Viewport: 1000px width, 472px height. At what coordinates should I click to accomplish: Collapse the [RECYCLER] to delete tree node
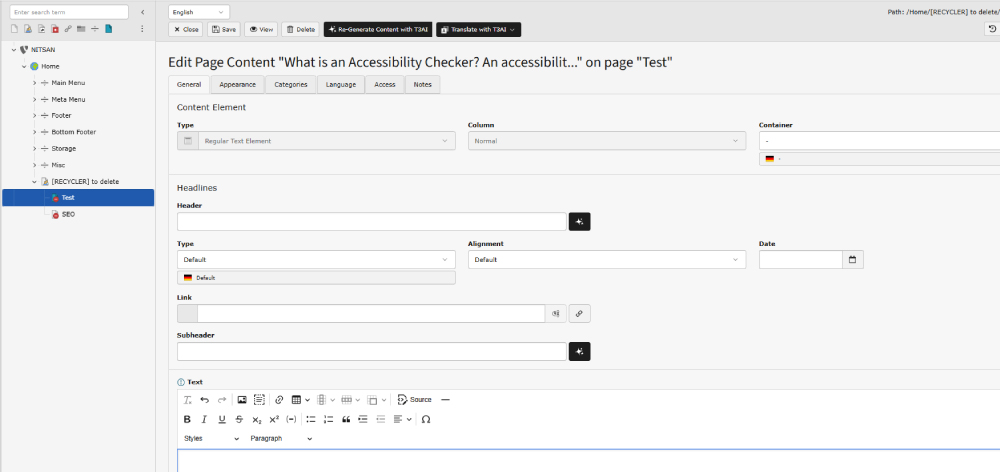click(x=34, y=182)
